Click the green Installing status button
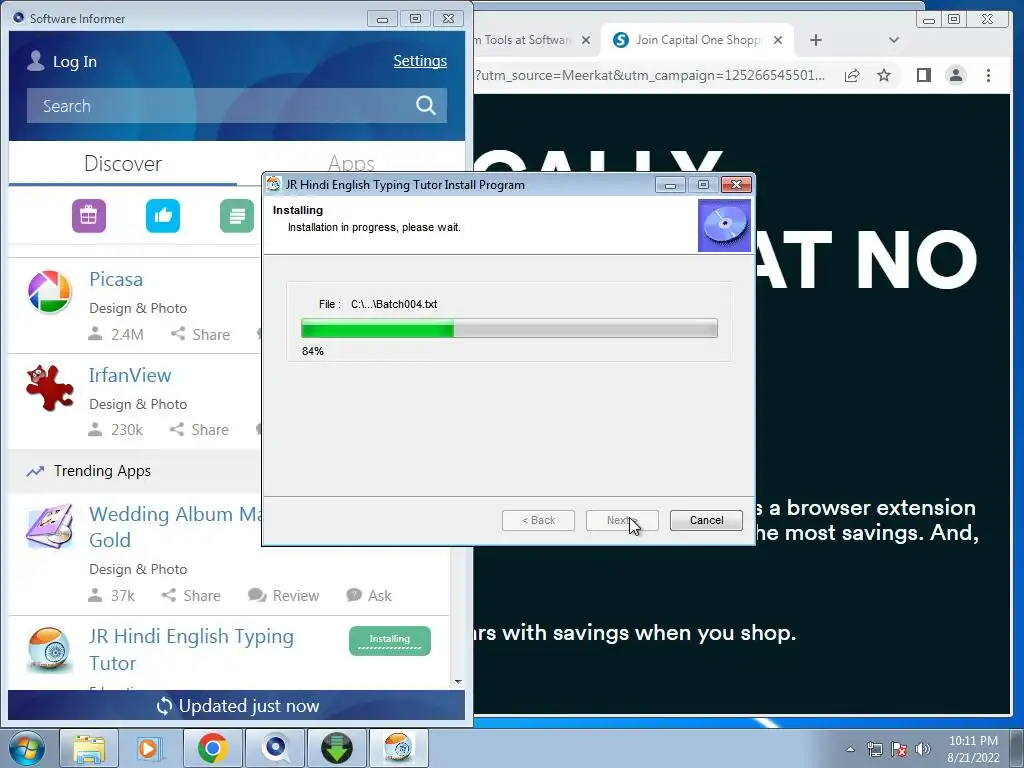 [390, 641]
